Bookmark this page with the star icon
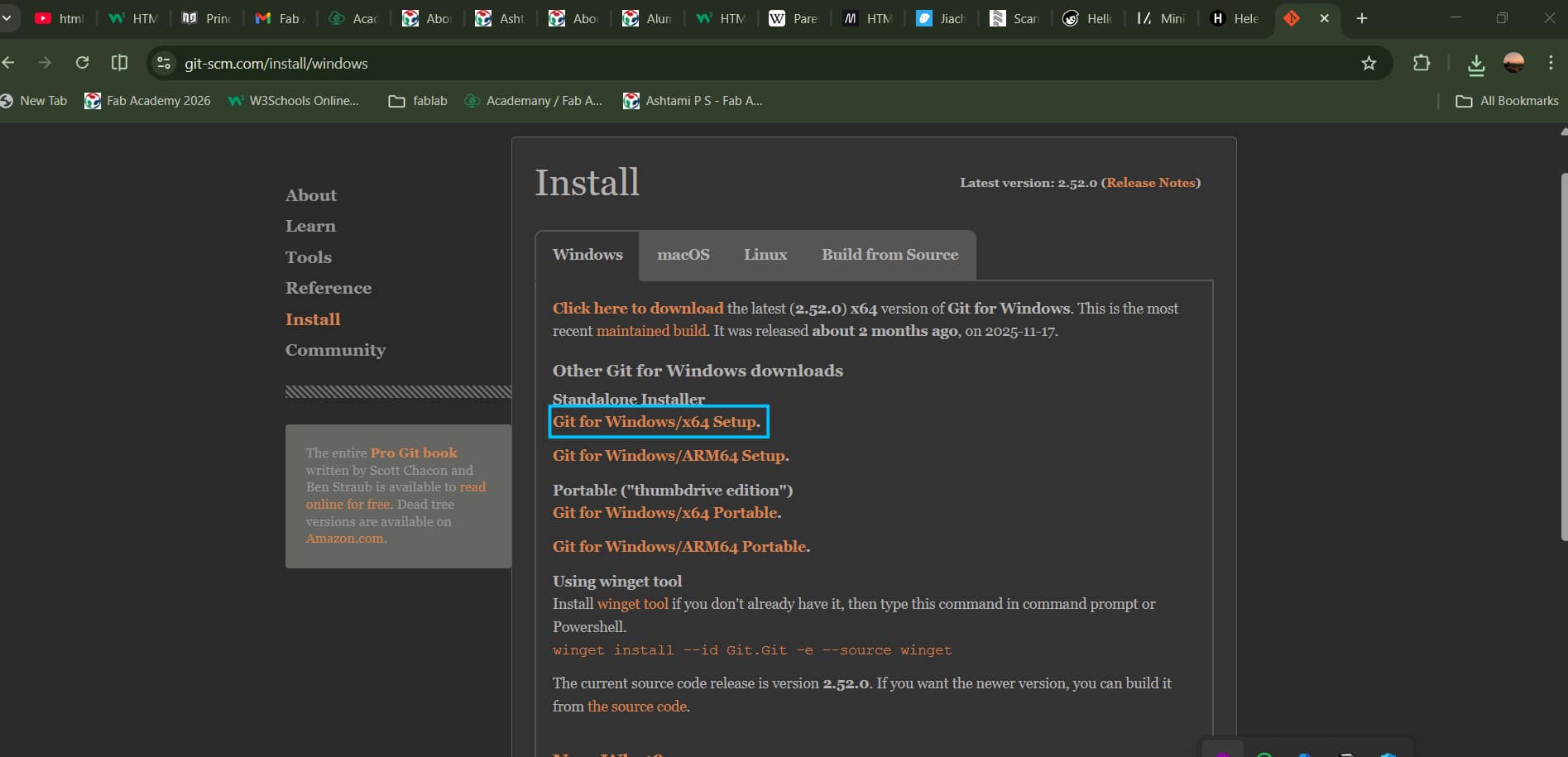Viewport: 1568px width, 757px height. tap(1369, 63)
